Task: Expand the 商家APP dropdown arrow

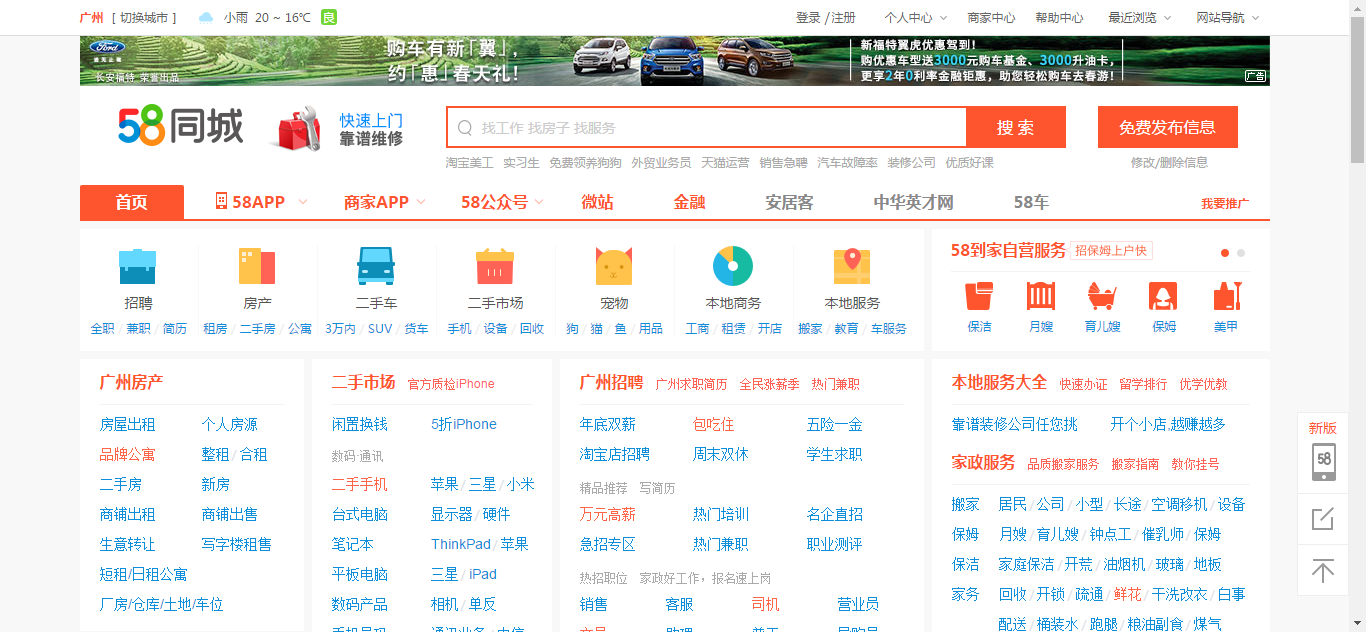Action: coord(421,202)
